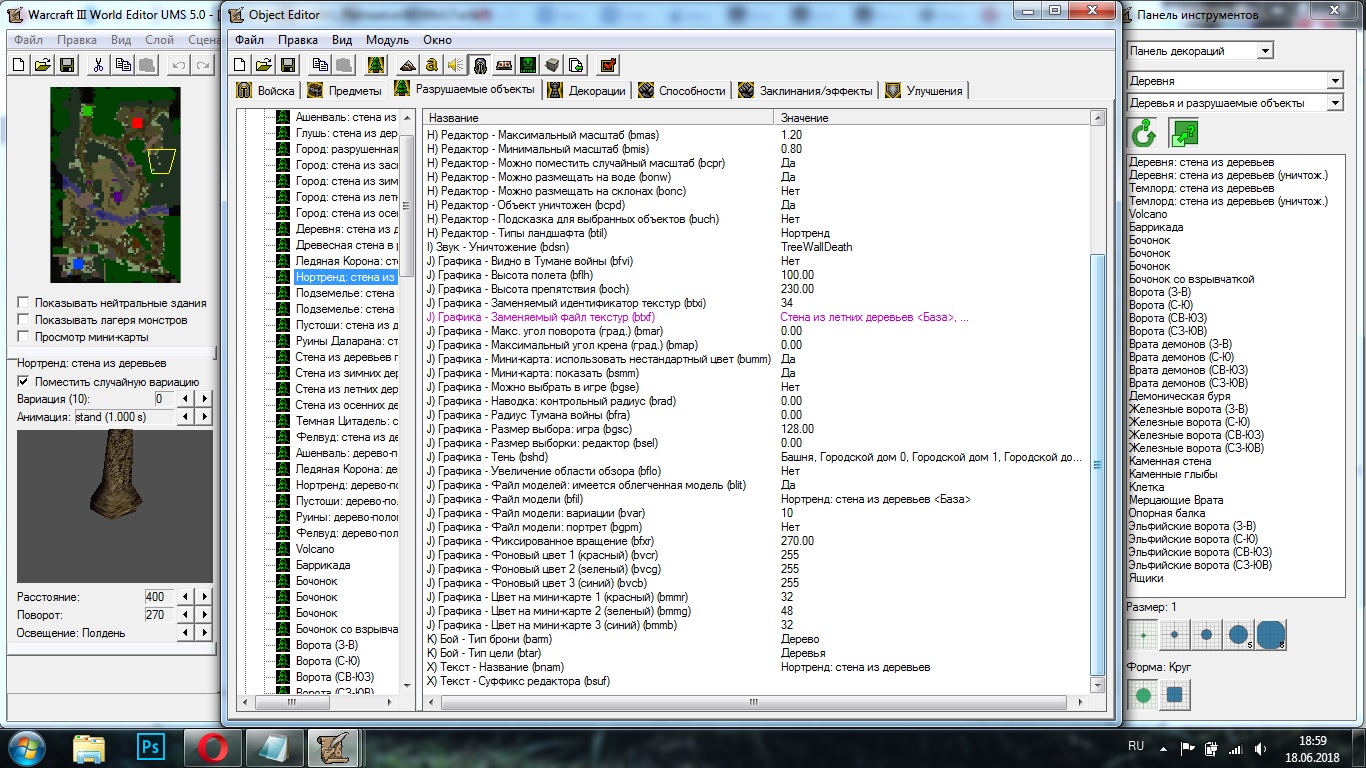Viewport: 1366px width, 768px height.
Task: Click the Освещение right arrow
Action: [204, 633]
